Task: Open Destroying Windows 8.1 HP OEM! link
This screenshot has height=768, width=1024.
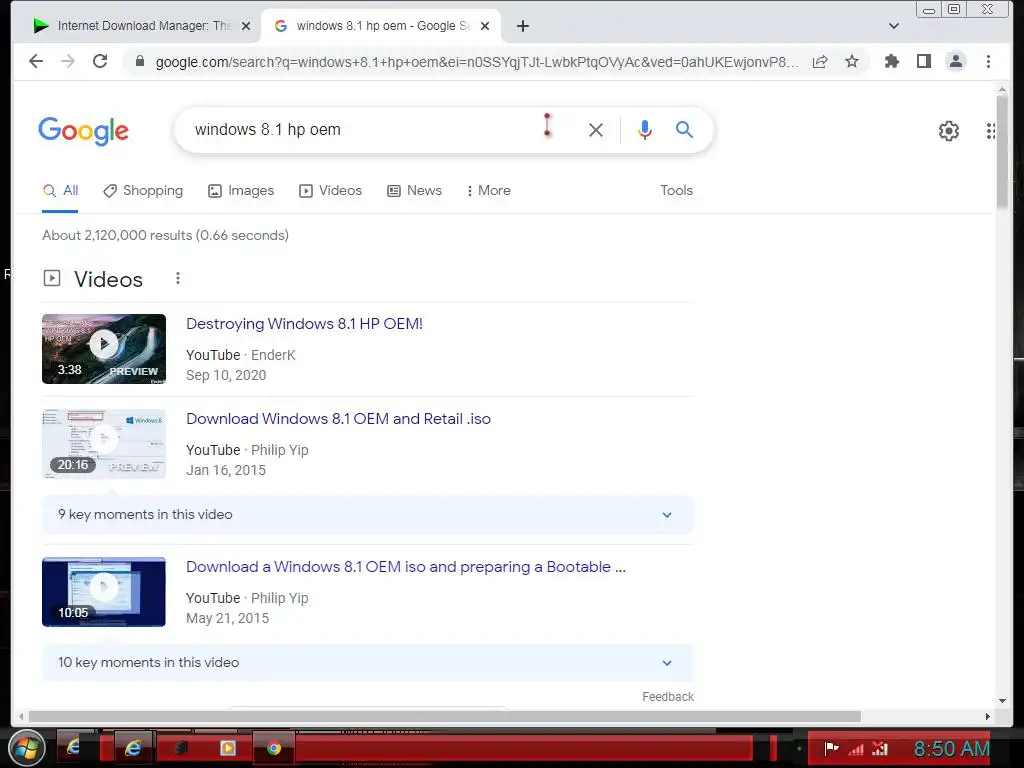Action: click(x=304, y=324)
